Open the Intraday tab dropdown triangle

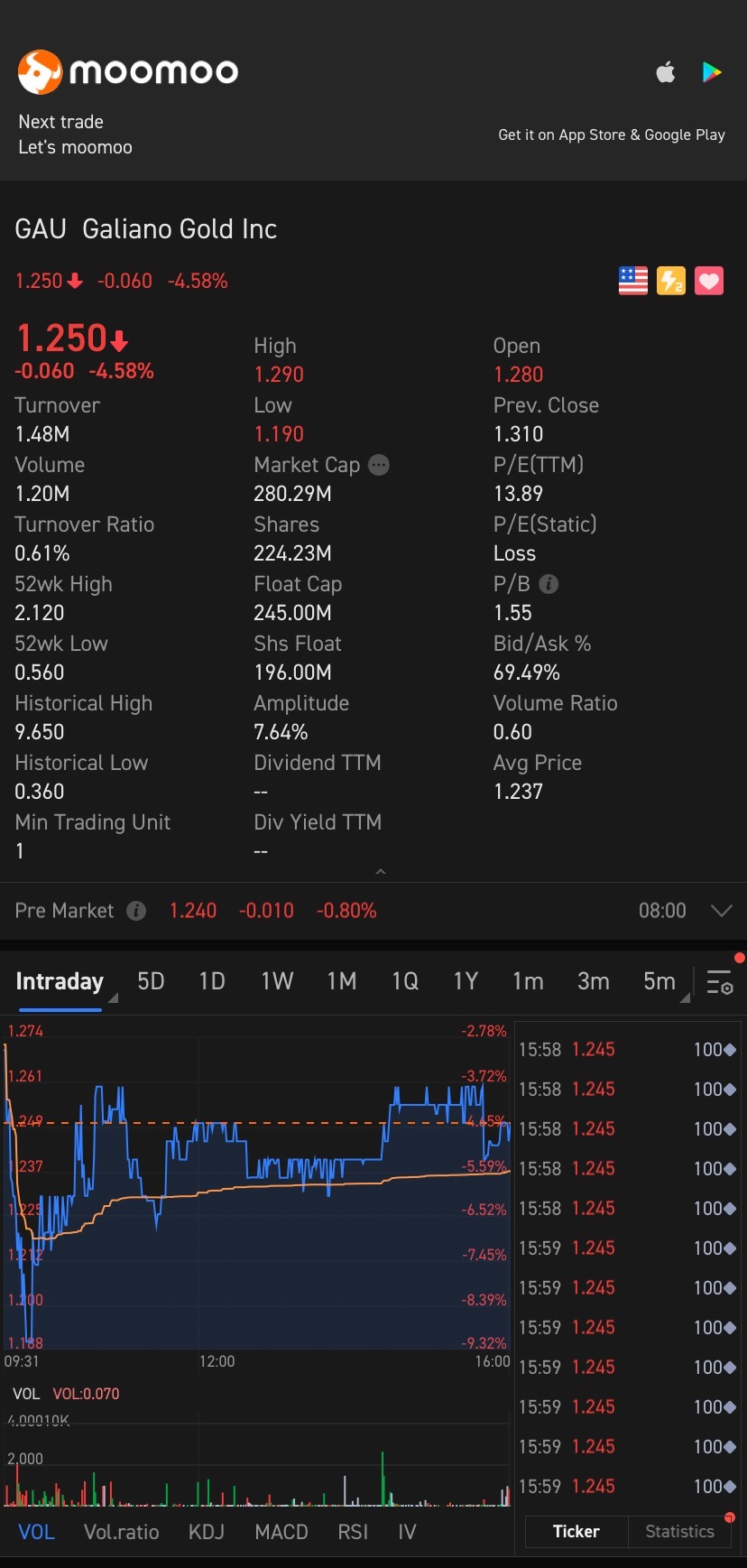point(114,997)
